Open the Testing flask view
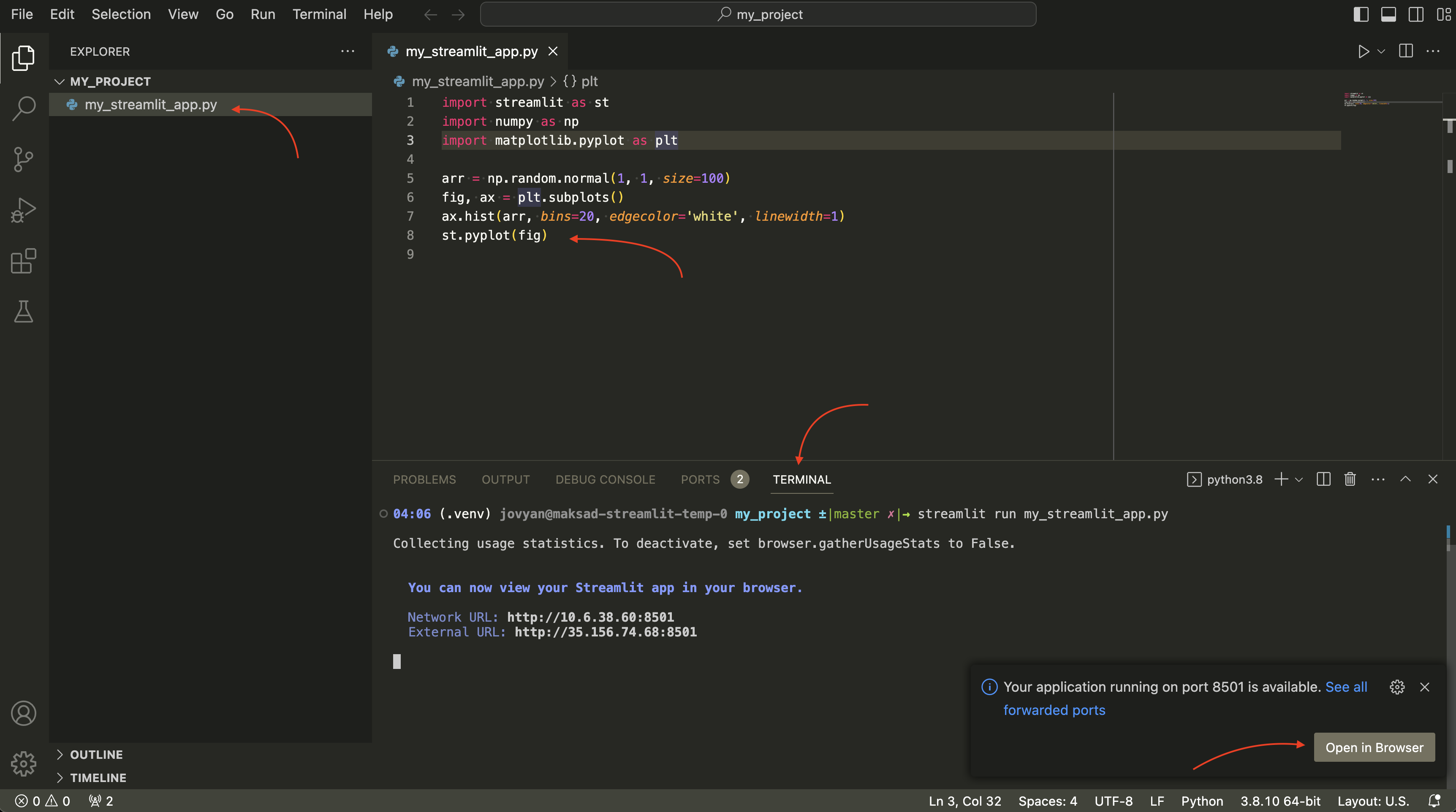1456x812 pixels. coord(23,311)
